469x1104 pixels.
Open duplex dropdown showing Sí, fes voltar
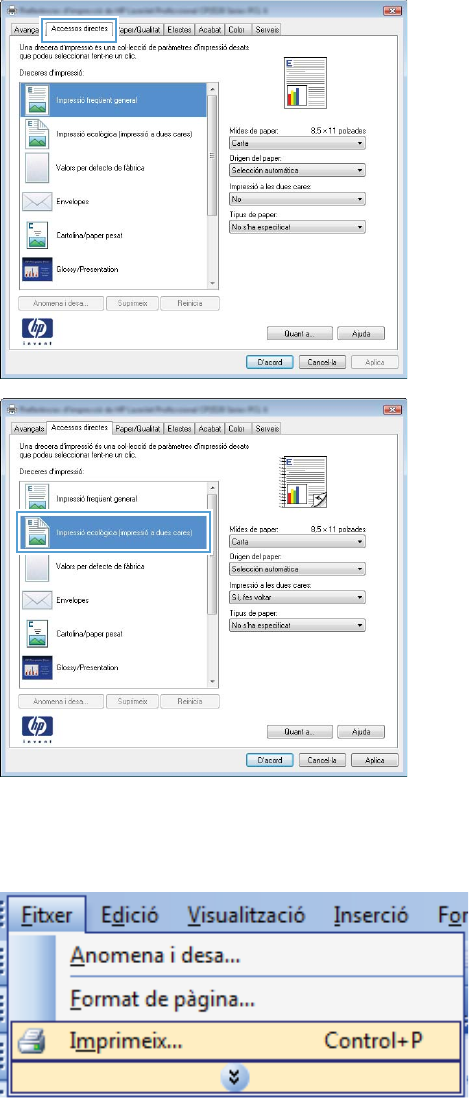click(x=298, y=598)
